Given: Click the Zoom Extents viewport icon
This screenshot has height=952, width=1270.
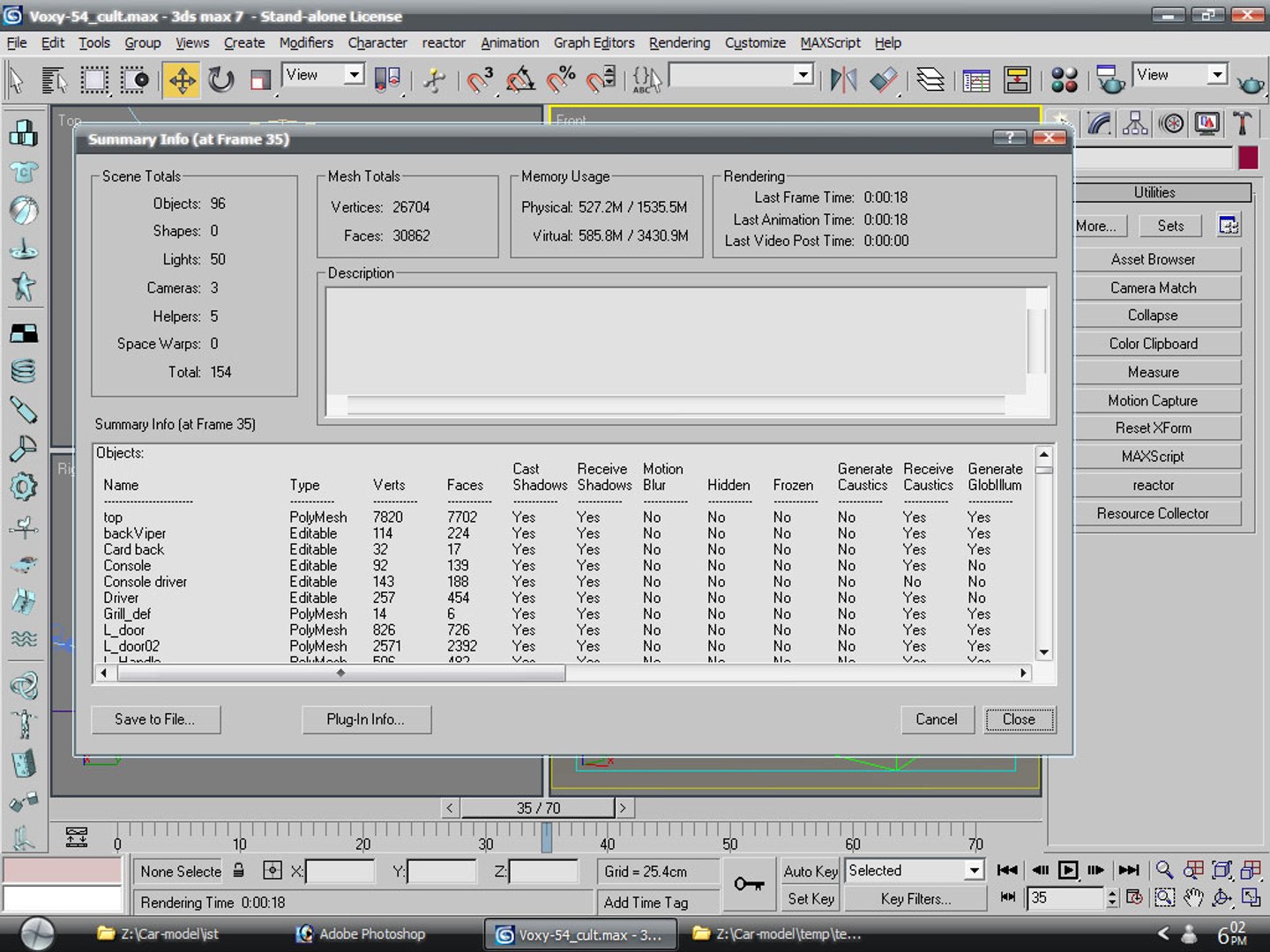Looking at the screenshot, I should point(1222,871).
